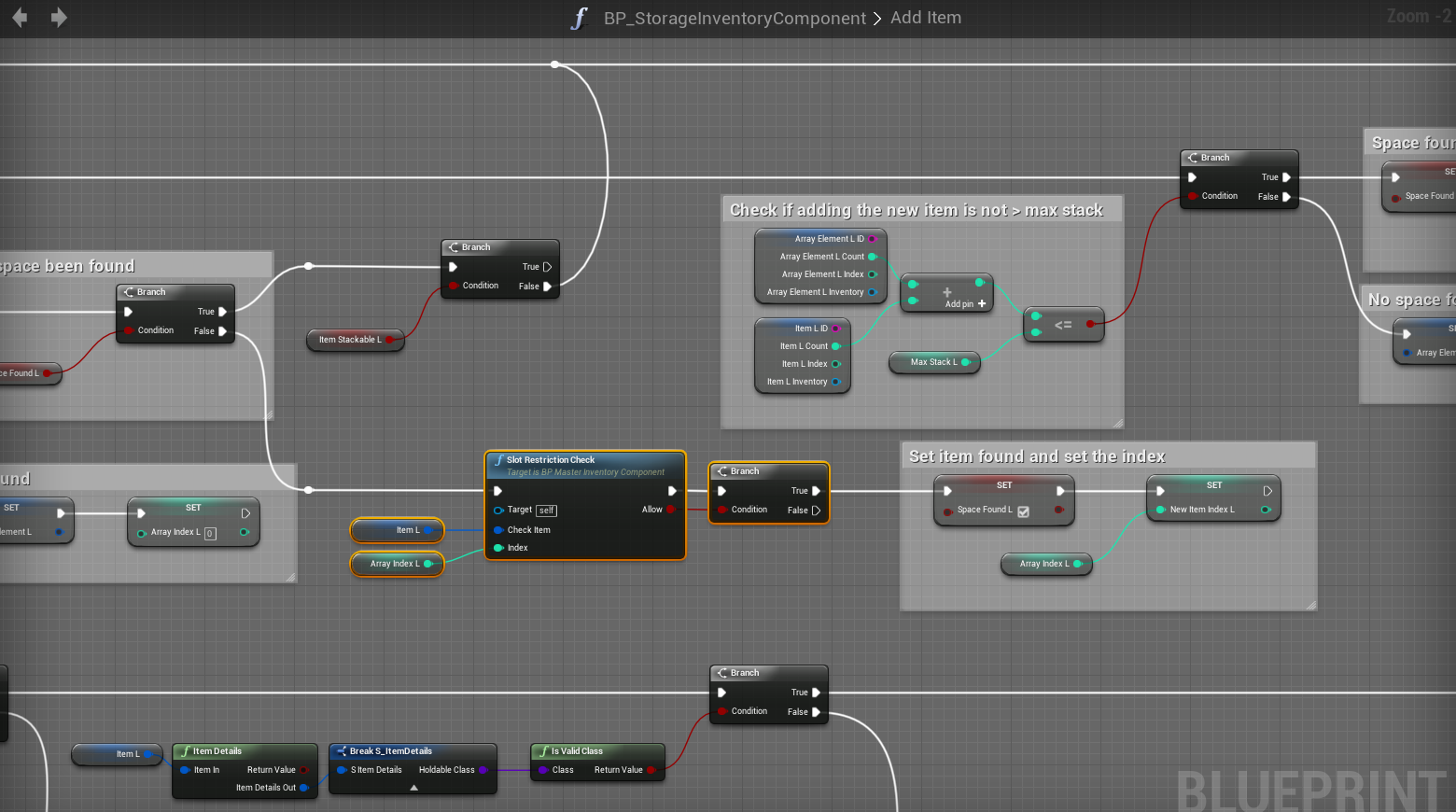Click the Add pin plus button

pyautogui.click(x=981, y=304)
